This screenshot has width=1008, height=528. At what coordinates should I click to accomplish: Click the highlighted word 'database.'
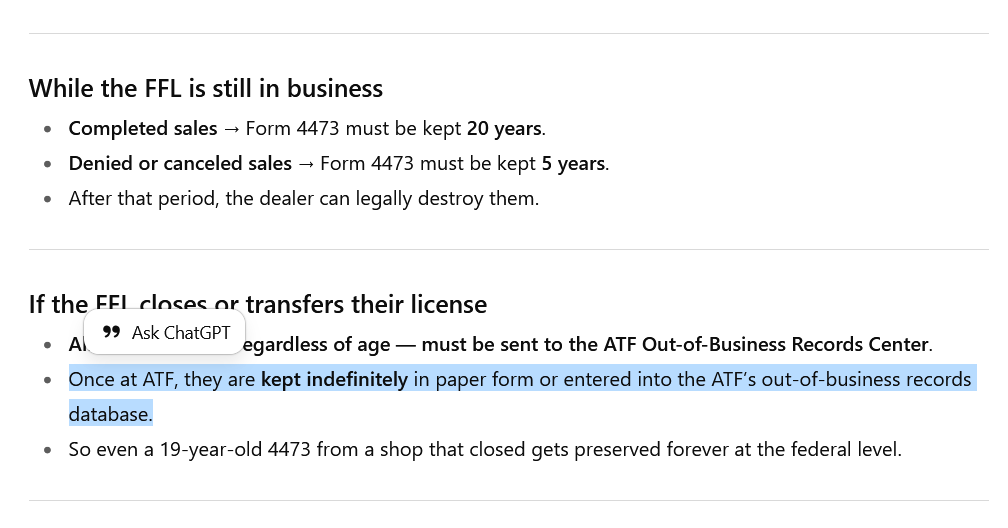(111, 414)
